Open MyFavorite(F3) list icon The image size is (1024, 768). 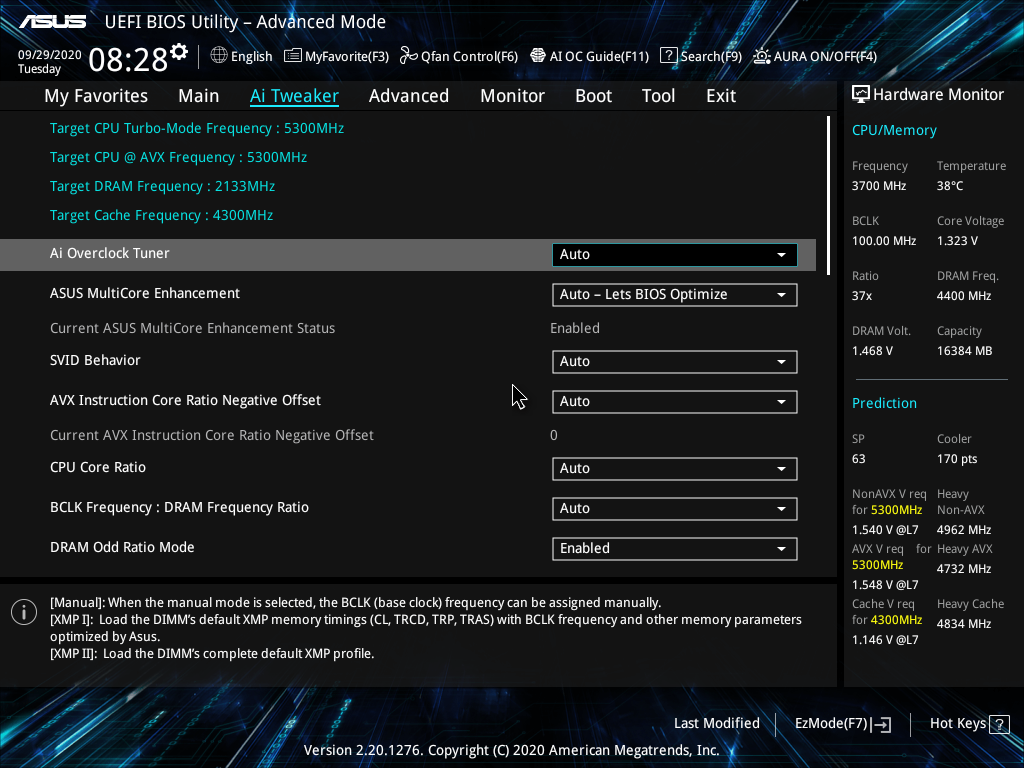293,56
